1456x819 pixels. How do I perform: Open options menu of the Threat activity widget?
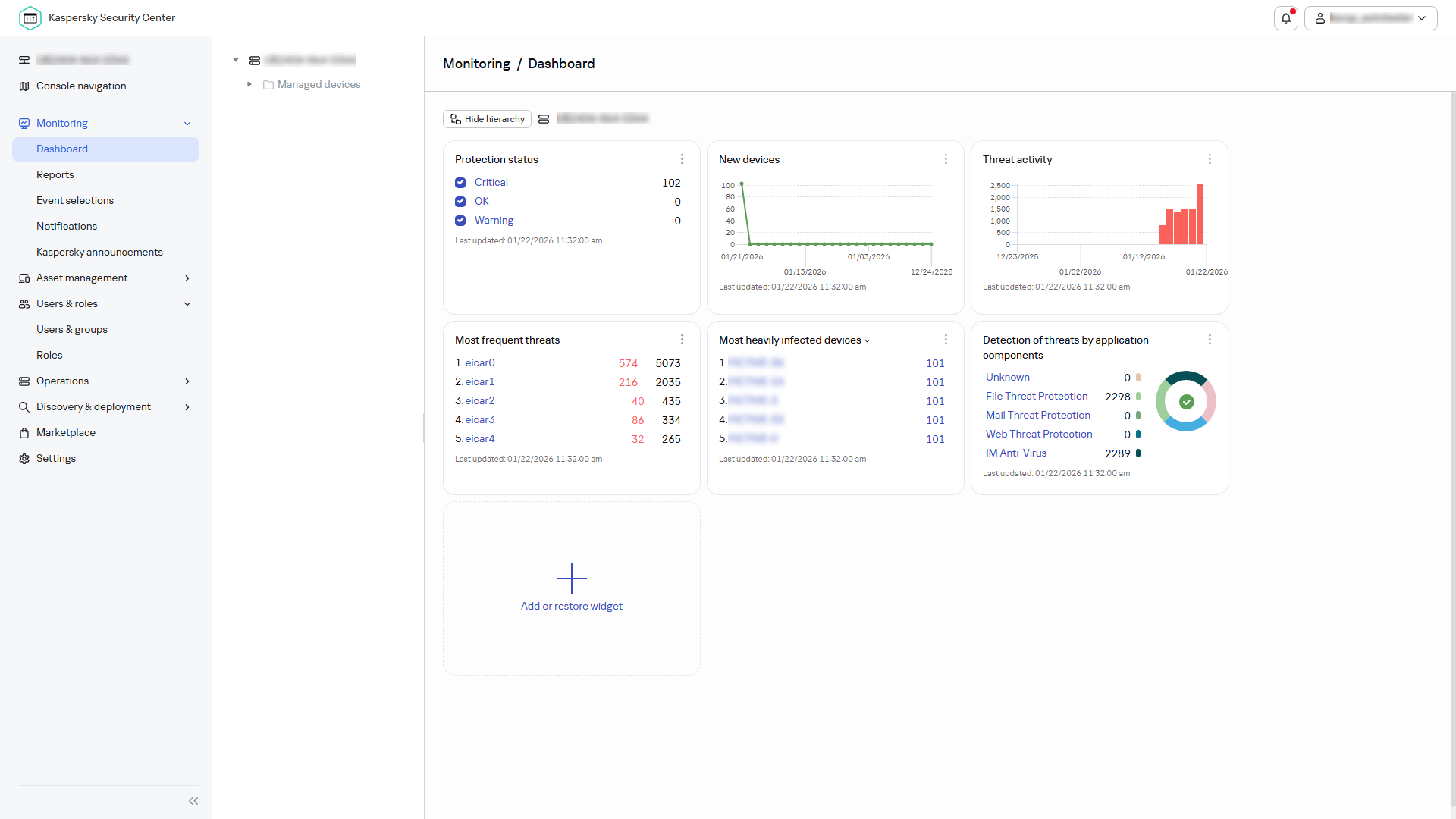[1210, 159]
